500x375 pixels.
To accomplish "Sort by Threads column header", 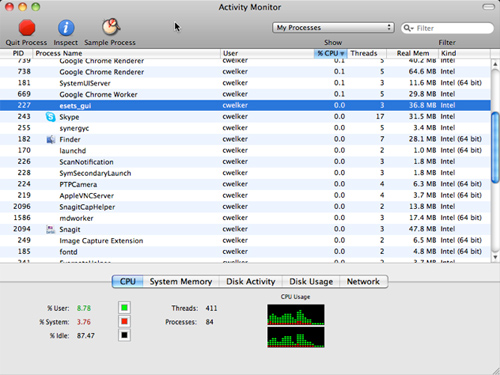I will tap(367, 53).
